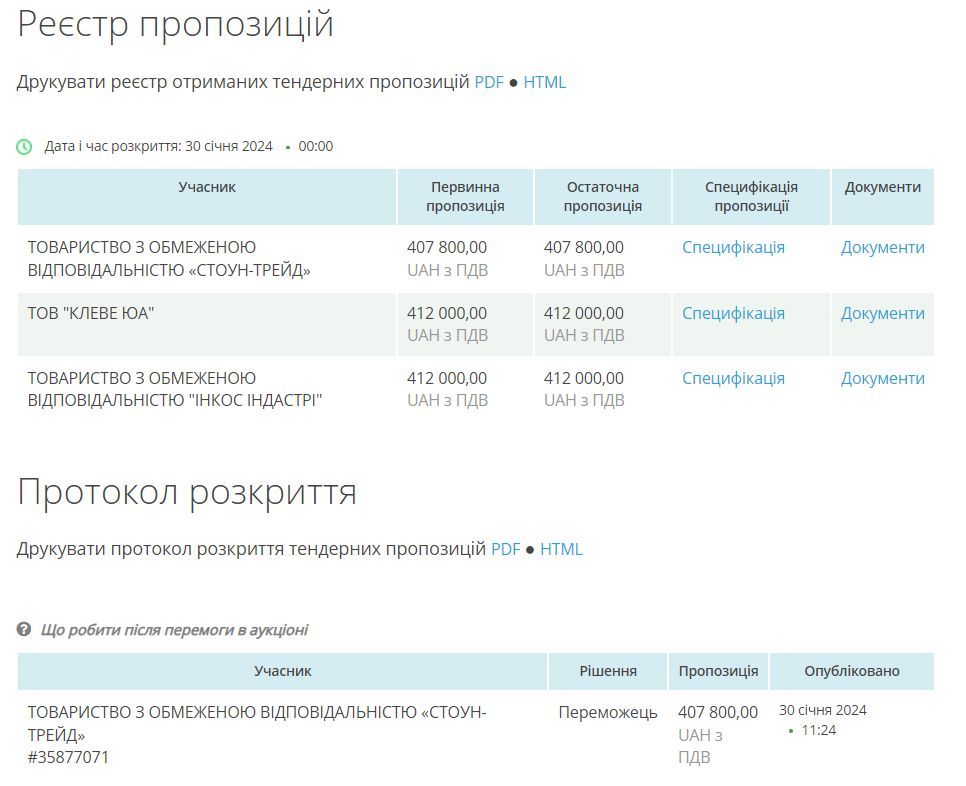Screen dimensions: 966x786
Task: Open Специфікація for ІНКОС ІНДАСТРІ
Action: click(x=733, y=378)
